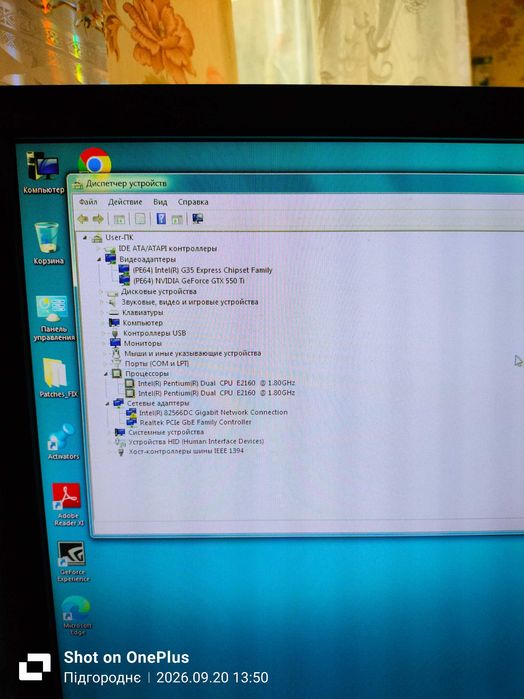Click the Google Chrome desktop icon

(94, 160)
